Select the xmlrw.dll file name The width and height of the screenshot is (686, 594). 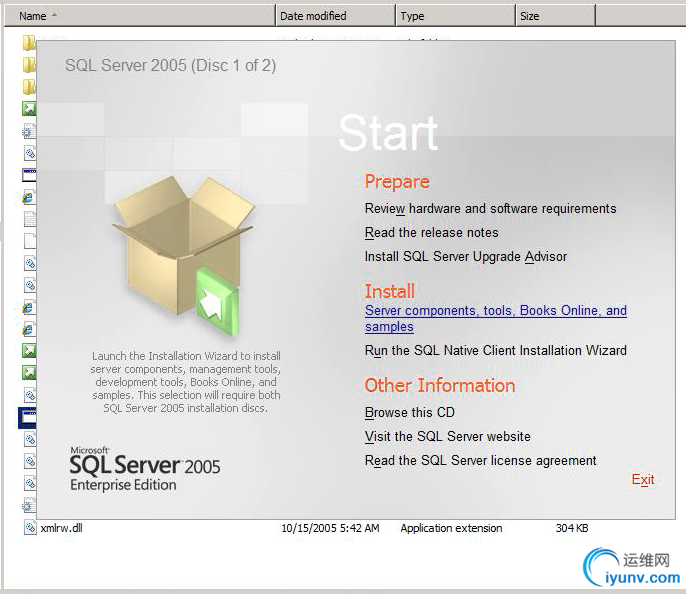tap(61, 528)
